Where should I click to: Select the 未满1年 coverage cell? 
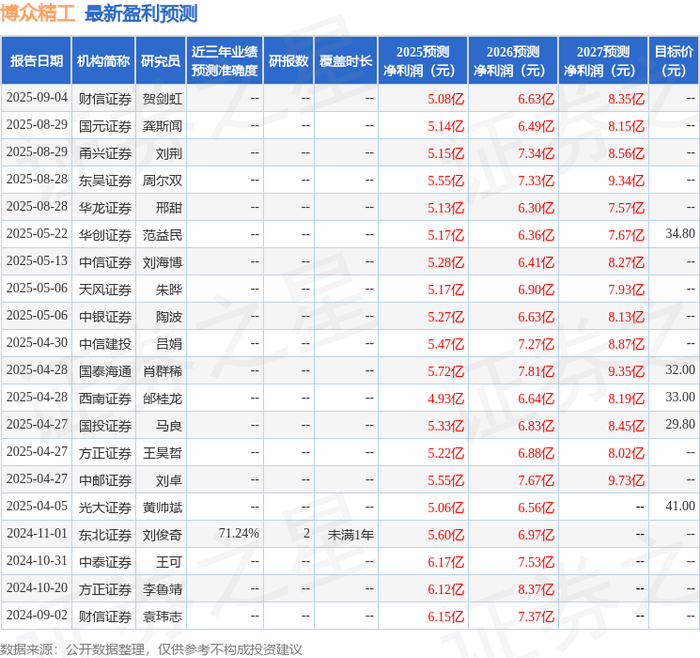pos(350,535)
